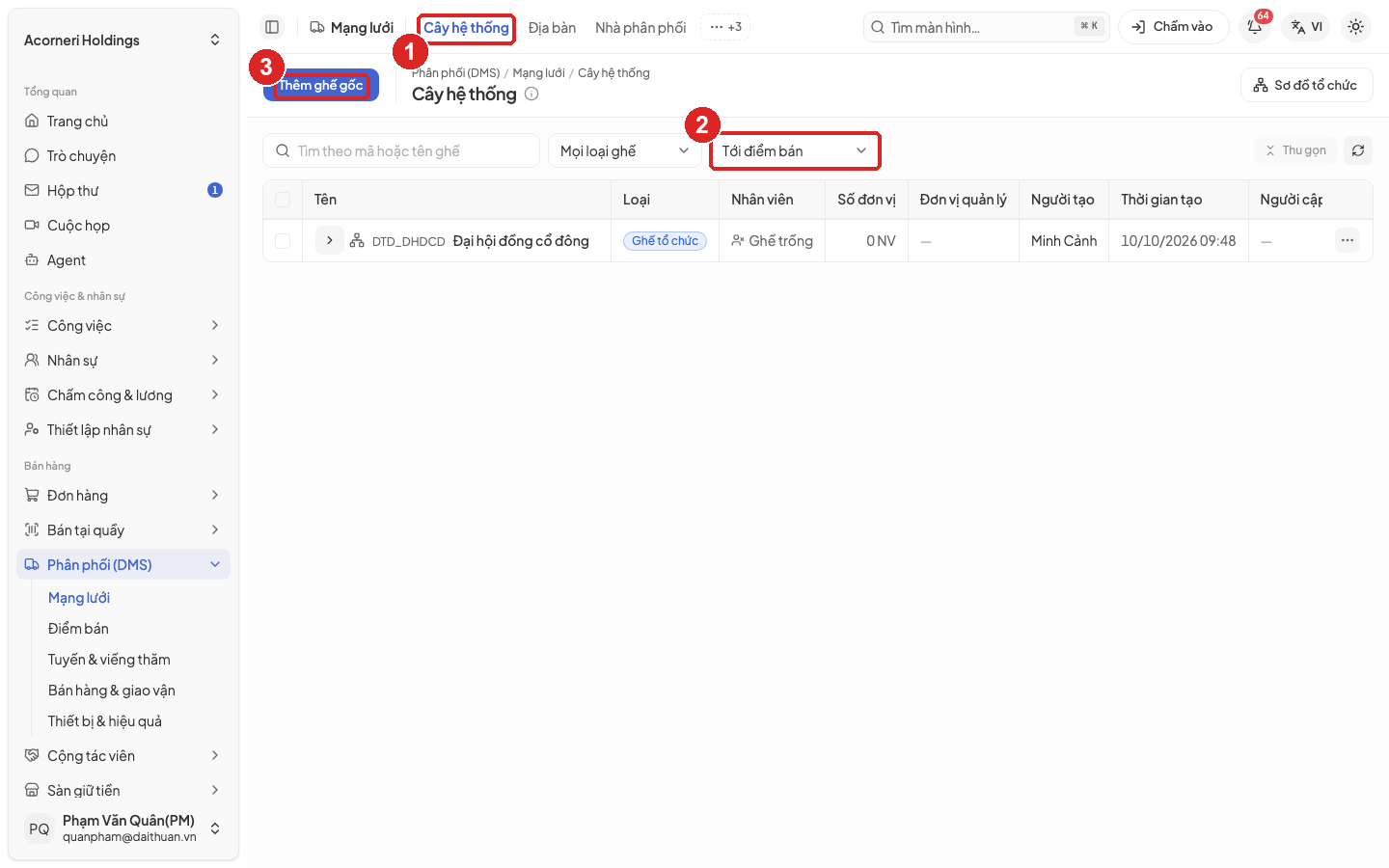Toggle the sidebar collapse icon
The image size is (1389, 868).
272,27
